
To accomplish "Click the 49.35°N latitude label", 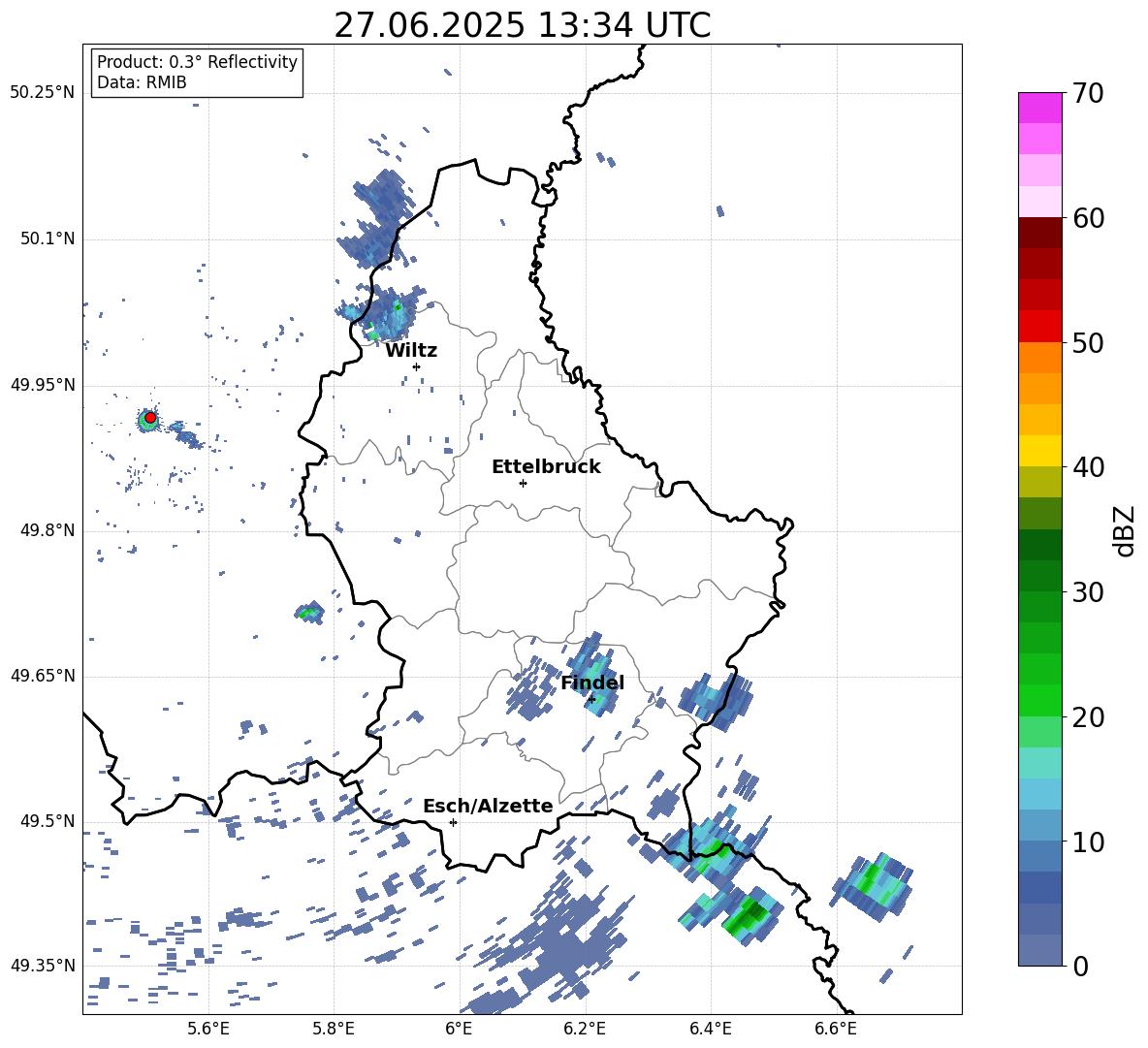I will coord(43,966).
